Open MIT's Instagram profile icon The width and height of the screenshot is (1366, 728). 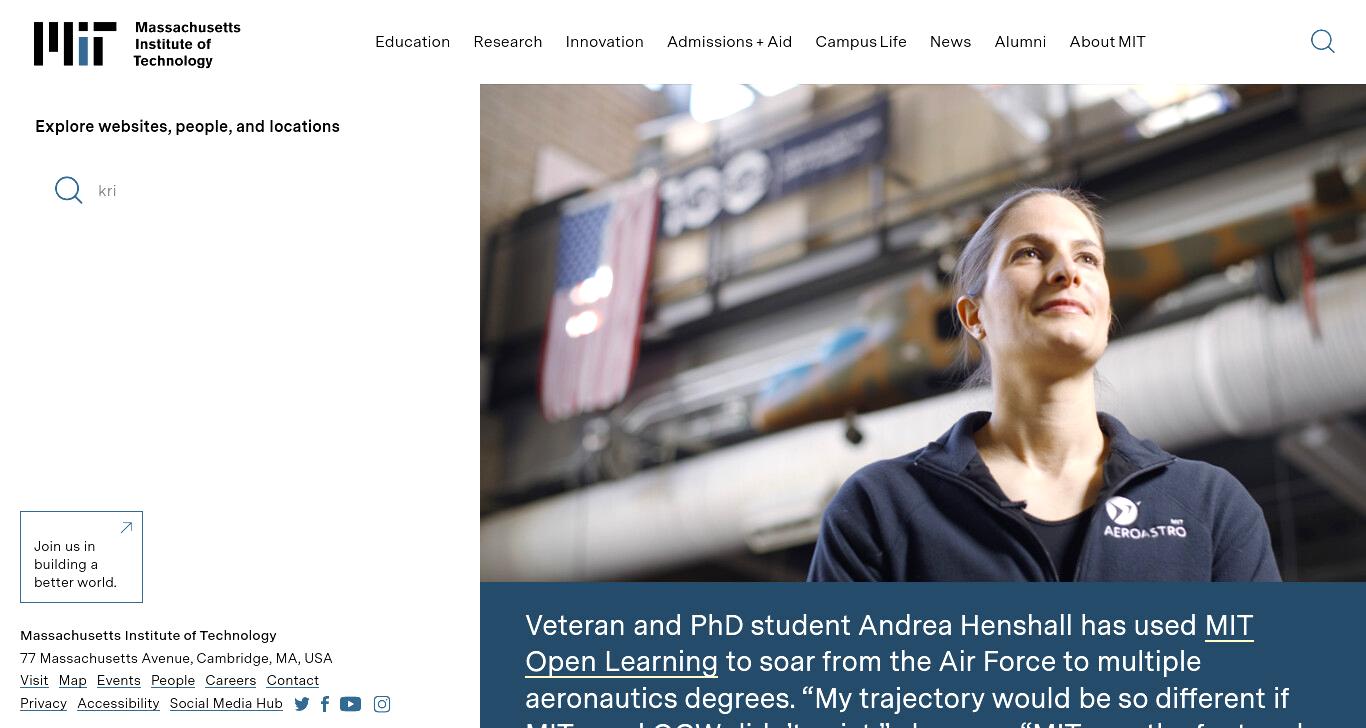click(x=382, y=704)
